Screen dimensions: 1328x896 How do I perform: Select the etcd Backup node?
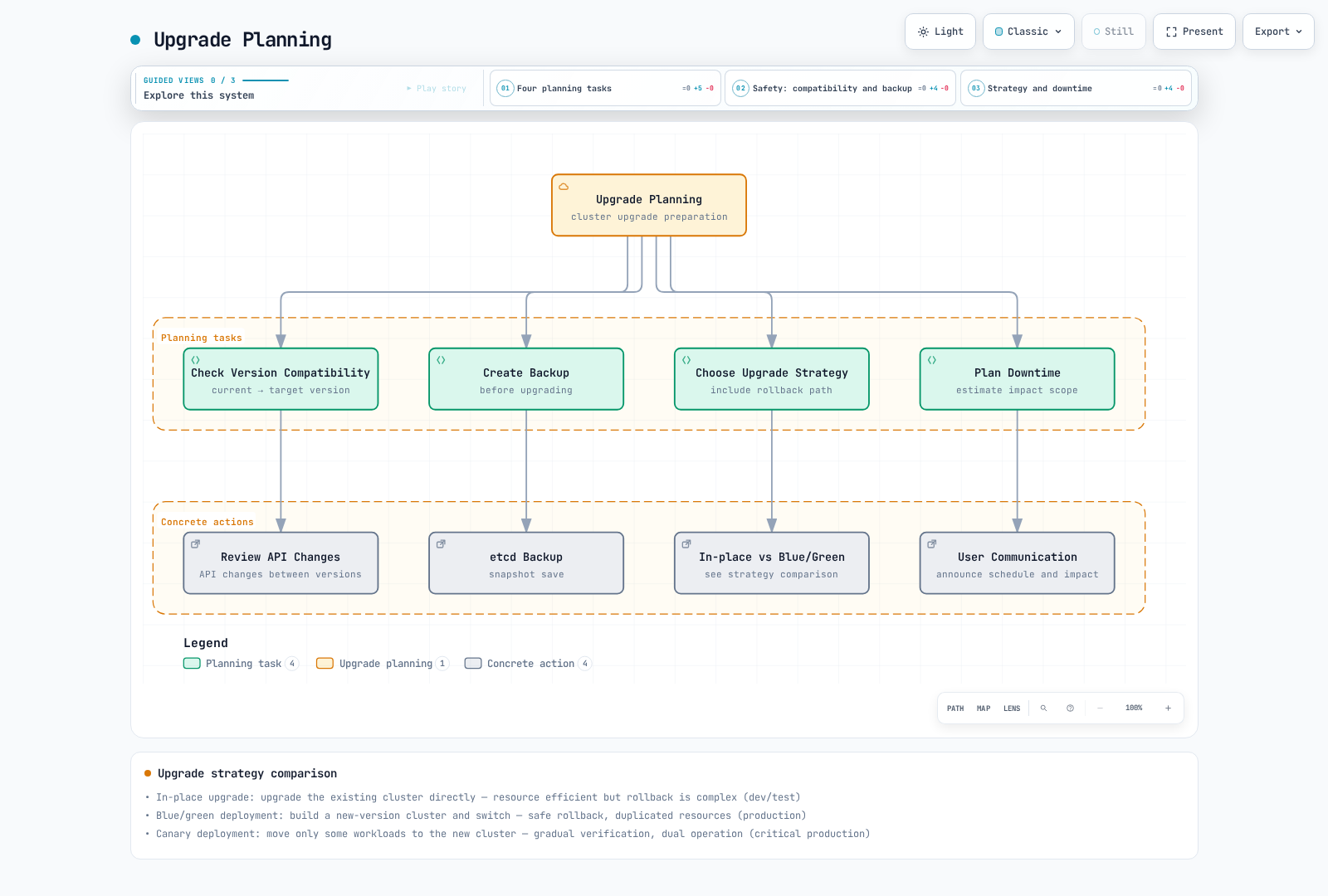[x=526, y=563]
